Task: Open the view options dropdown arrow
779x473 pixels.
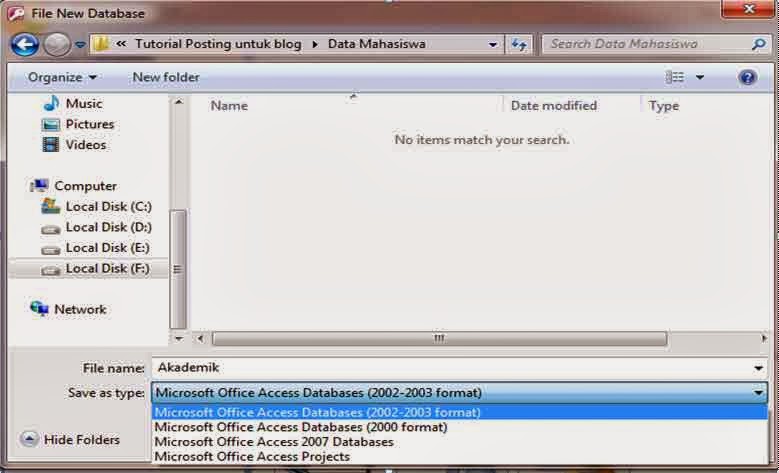Action: 700,77
